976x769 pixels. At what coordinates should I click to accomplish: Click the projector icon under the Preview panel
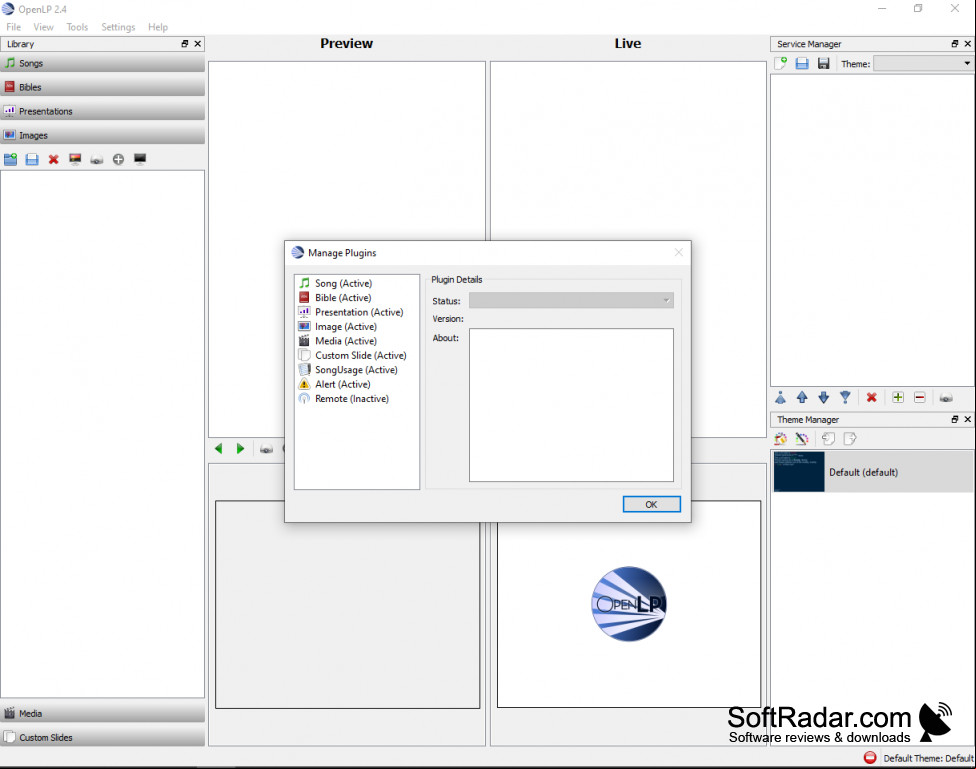tap(266, 449)
